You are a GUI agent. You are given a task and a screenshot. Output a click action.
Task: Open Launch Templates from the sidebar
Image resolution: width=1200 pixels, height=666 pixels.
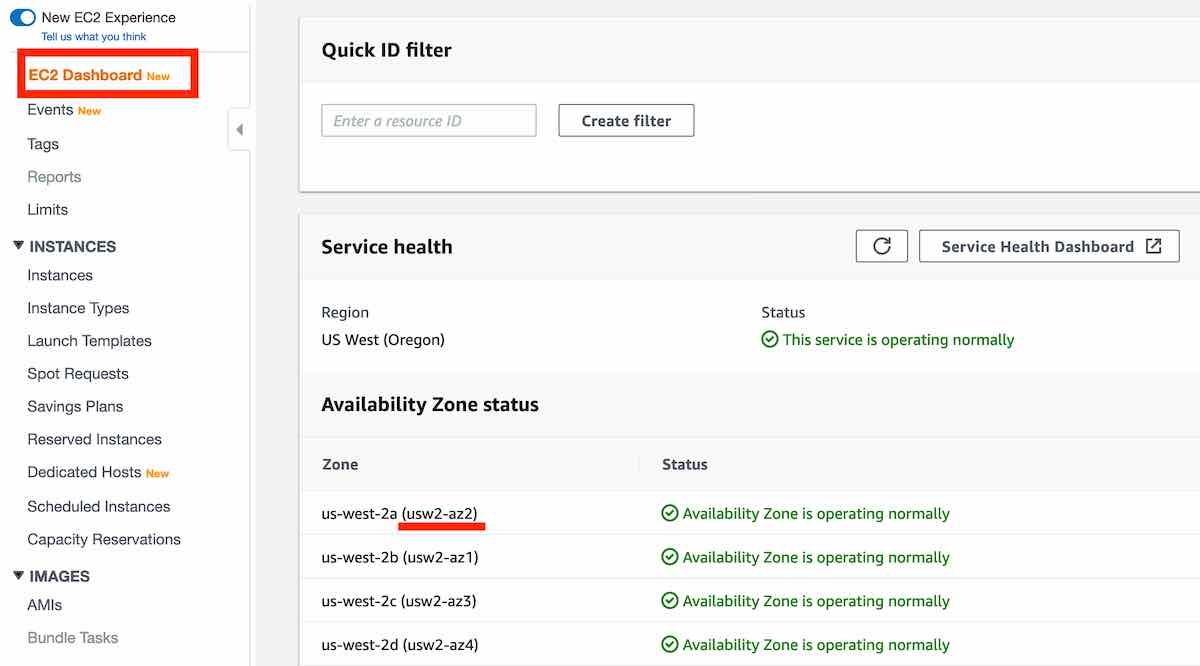(x=89, y=341)
